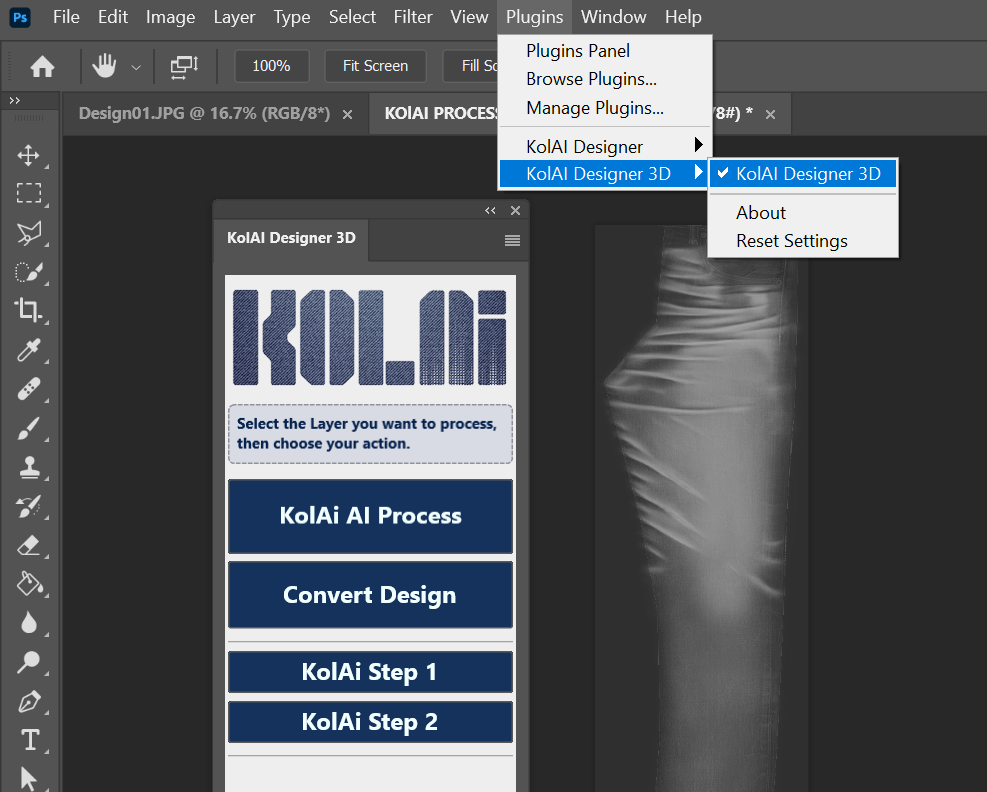Select the Eyedropper tool
Viewport: 987px width, 792px height.
pyautogui.click(x=28, y=350)
